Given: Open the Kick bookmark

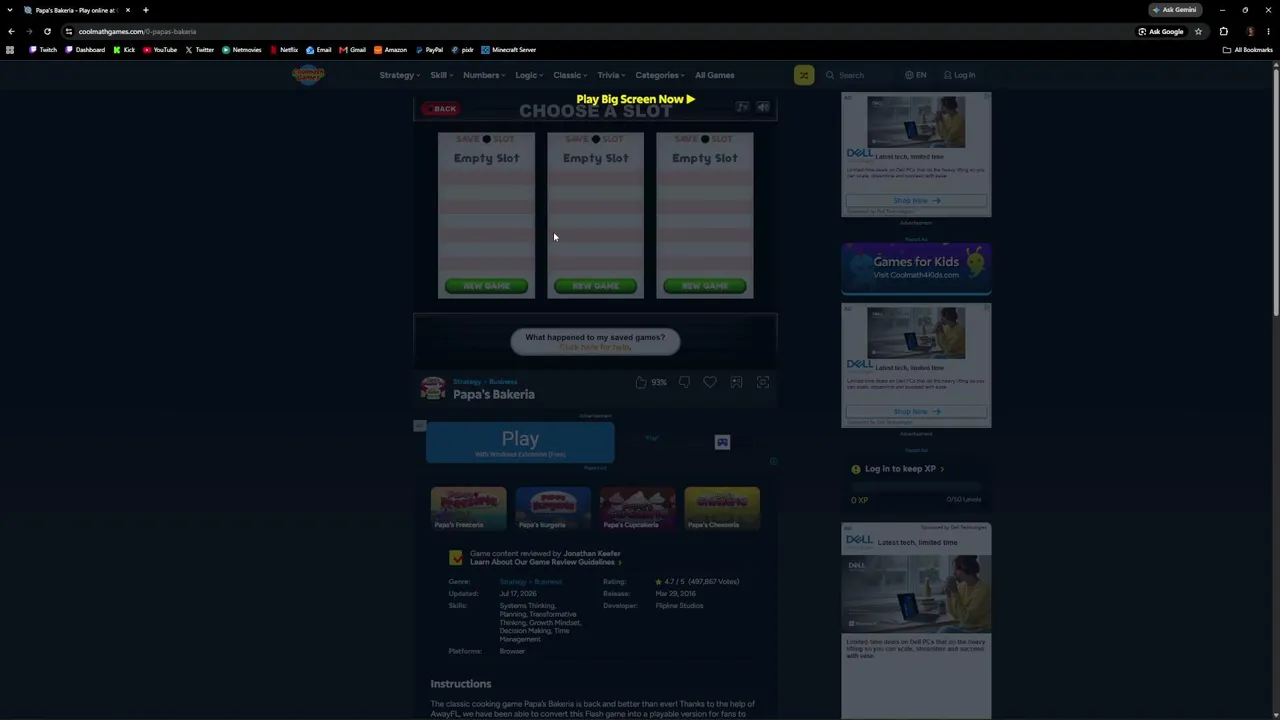Looking at the screenshot, I should [124, 50].
